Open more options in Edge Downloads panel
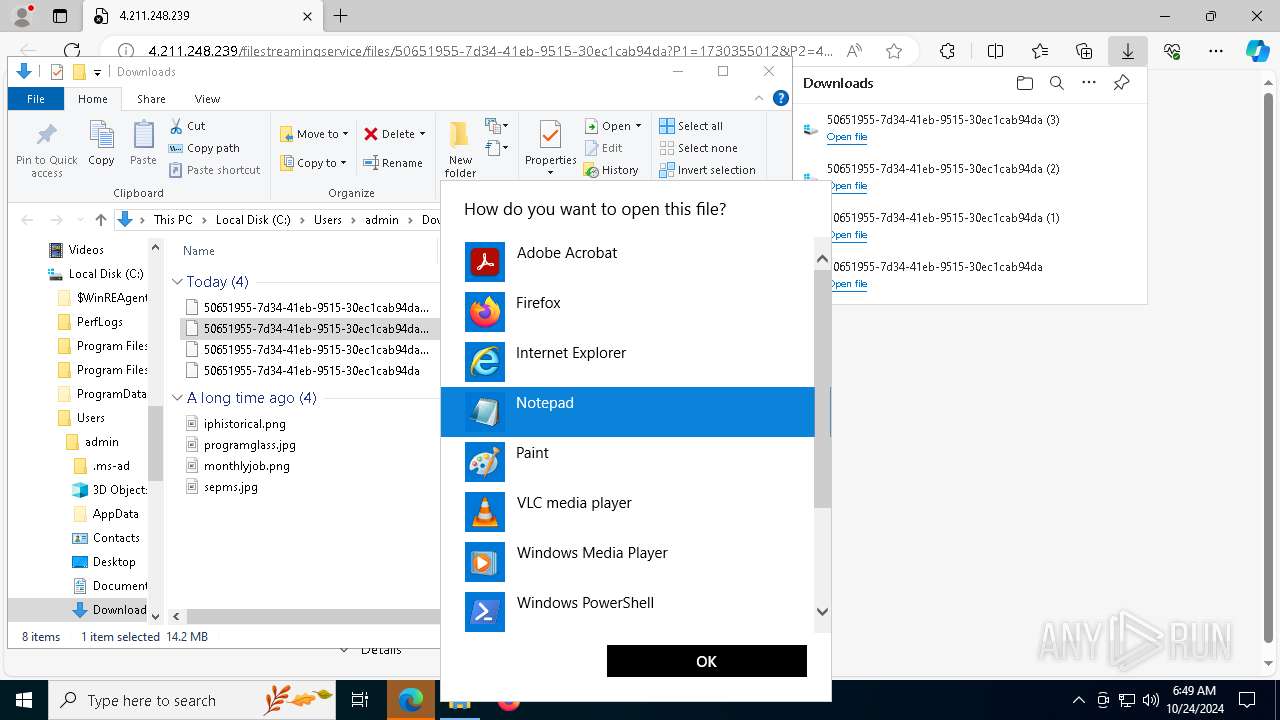 (1089, 83)
